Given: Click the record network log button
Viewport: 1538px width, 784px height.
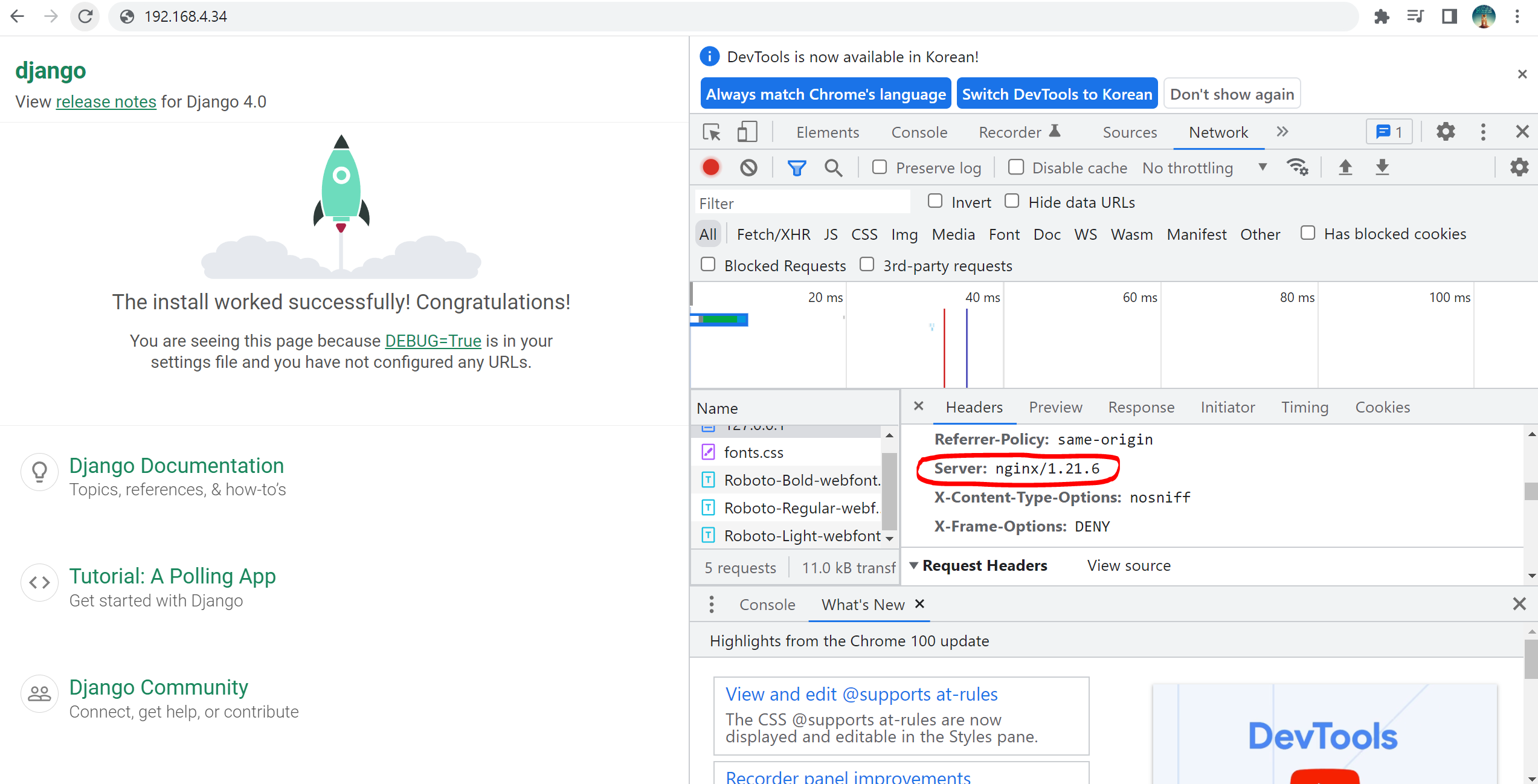Looking at the screenshot, I should tap(711, 167).
